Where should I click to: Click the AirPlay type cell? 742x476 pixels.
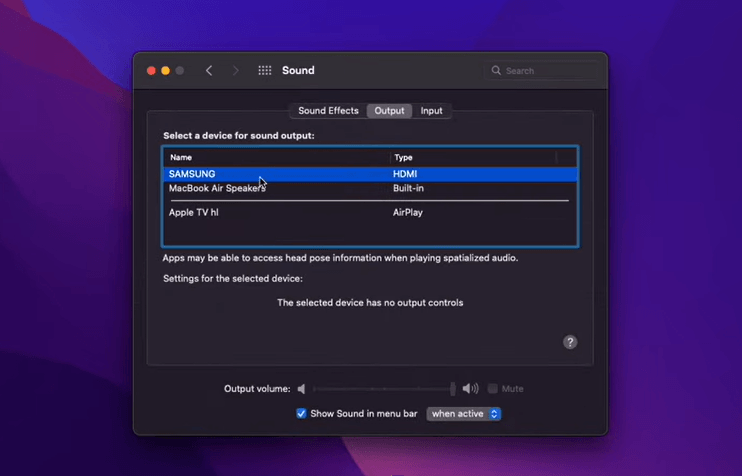(407, 212)
